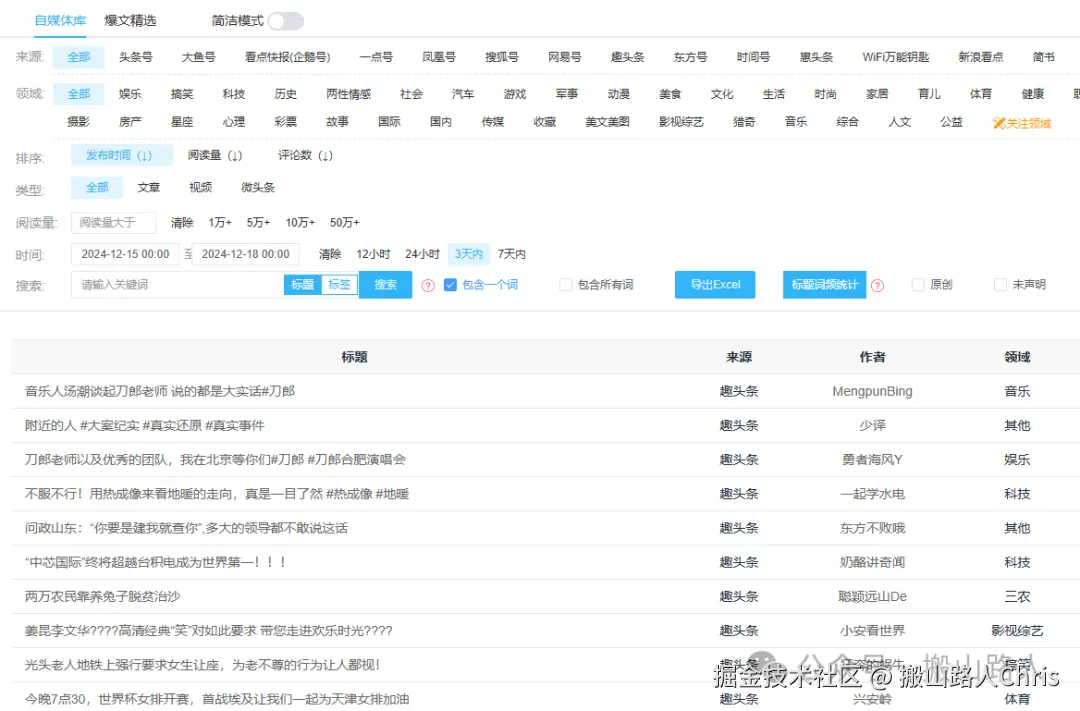This screenshot has width=1080, height=711.
Task: Click the 导出Excel button
Action: pyautogui.click(x=714, y=285)
